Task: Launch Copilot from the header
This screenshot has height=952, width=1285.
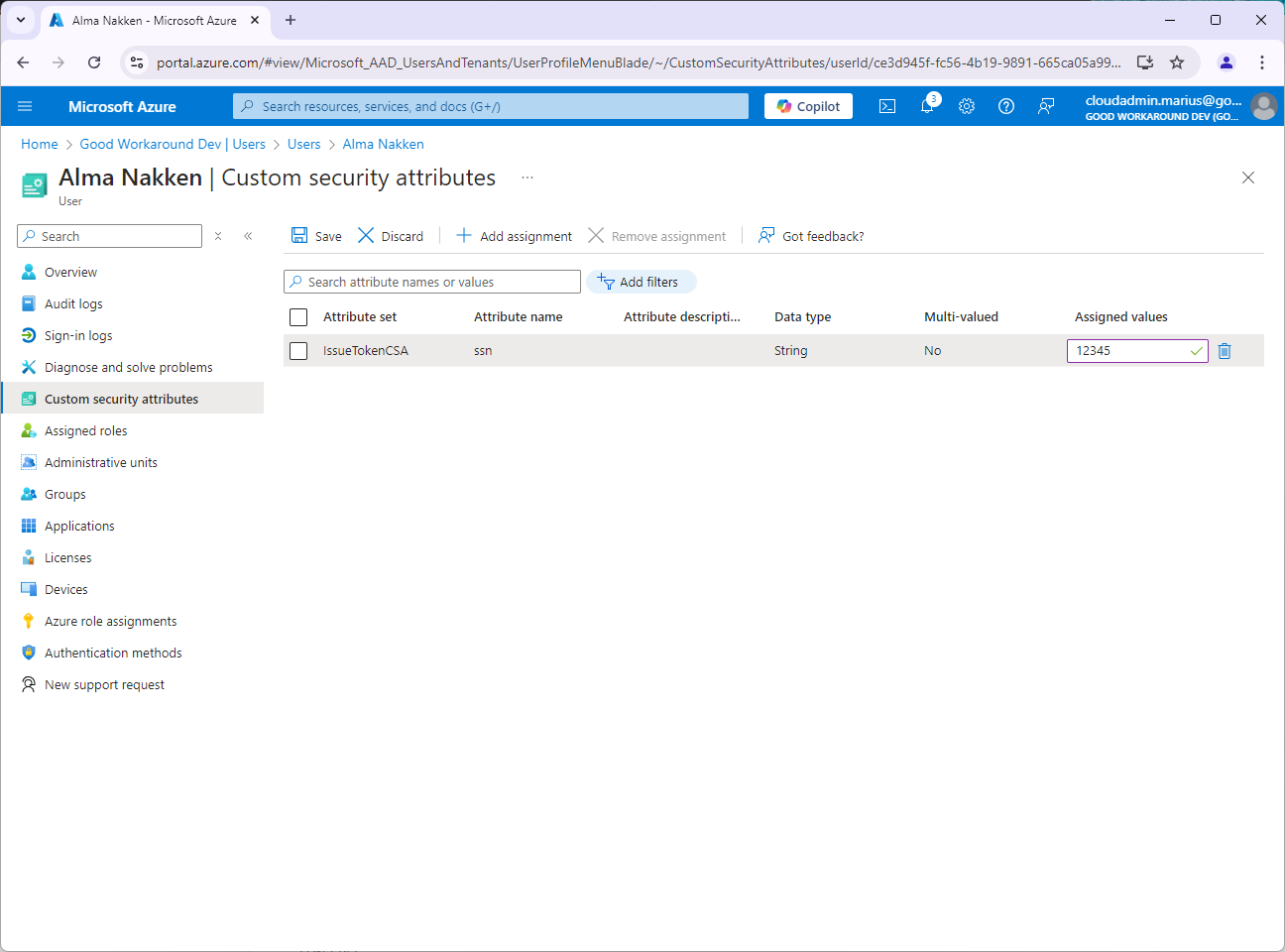Action: [808, 106]
